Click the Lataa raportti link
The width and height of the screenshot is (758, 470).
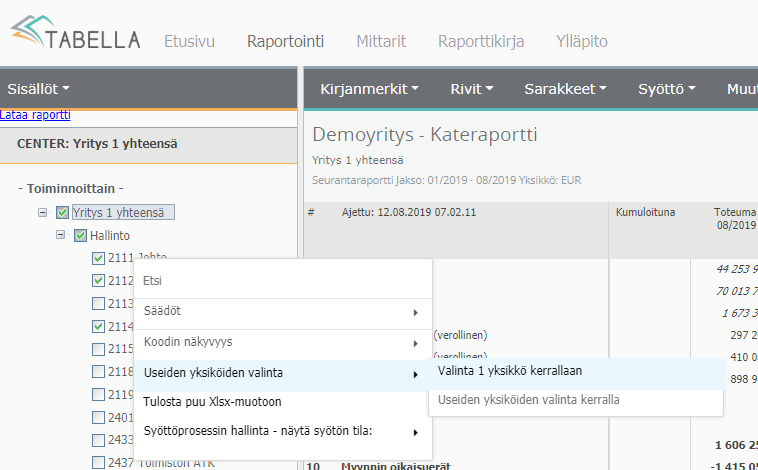(x=35, y=115)
